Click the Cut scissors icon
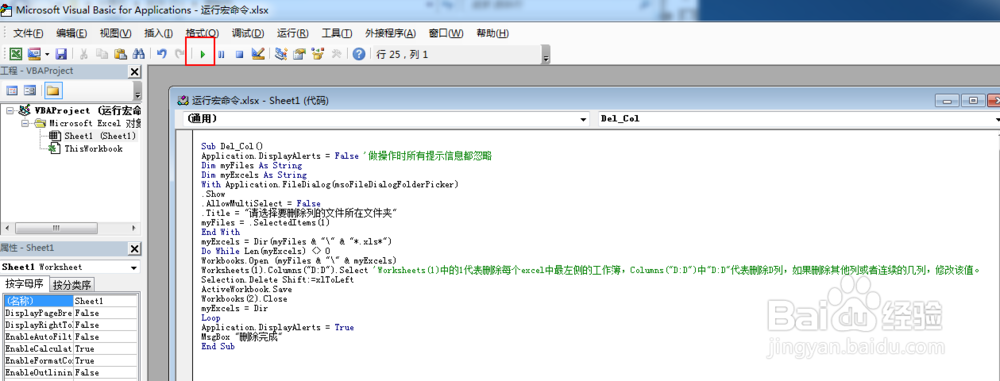 point(84,54)
